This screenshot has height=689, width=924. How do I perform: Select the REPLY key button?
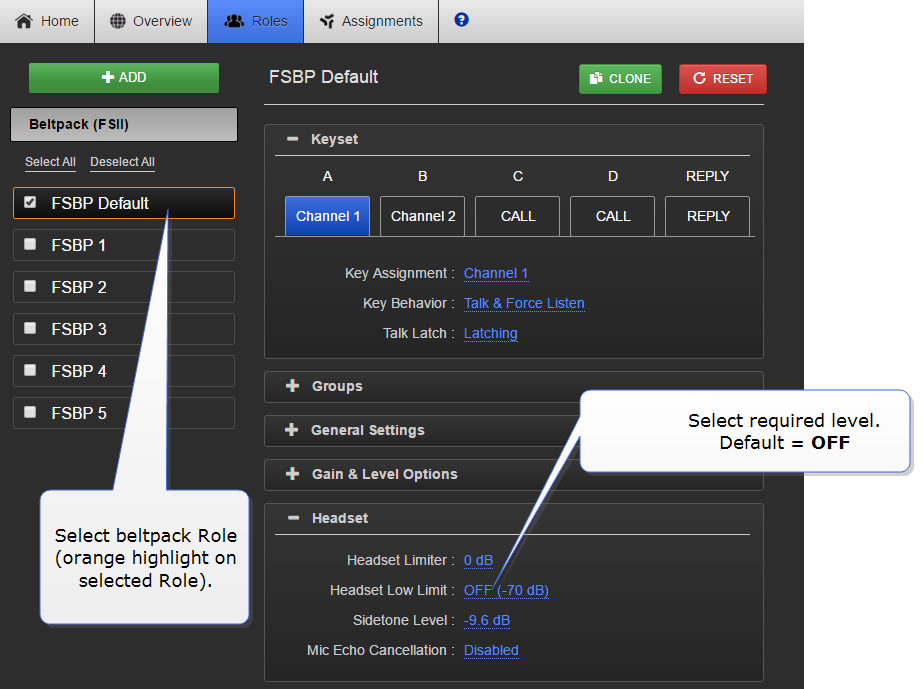click(x=708, y=216)
